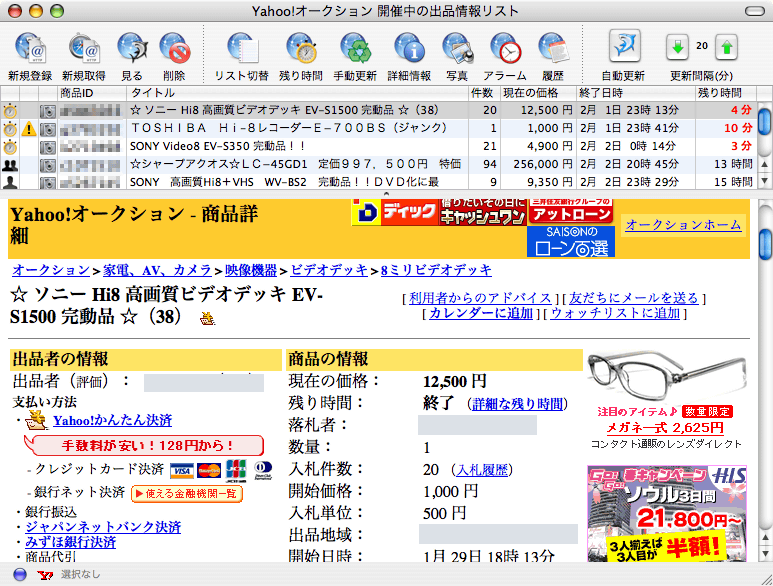The height and width of the screenshot is (586, 773).
Task: Sort by 現在の価格 column header
Action: 538,93
